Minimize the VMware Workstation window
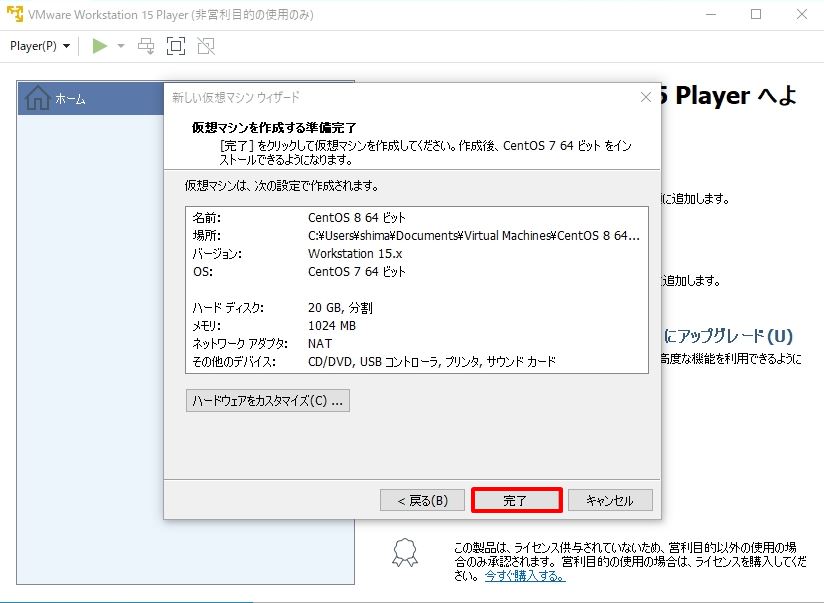824x603 pixels. click(711, 14)
